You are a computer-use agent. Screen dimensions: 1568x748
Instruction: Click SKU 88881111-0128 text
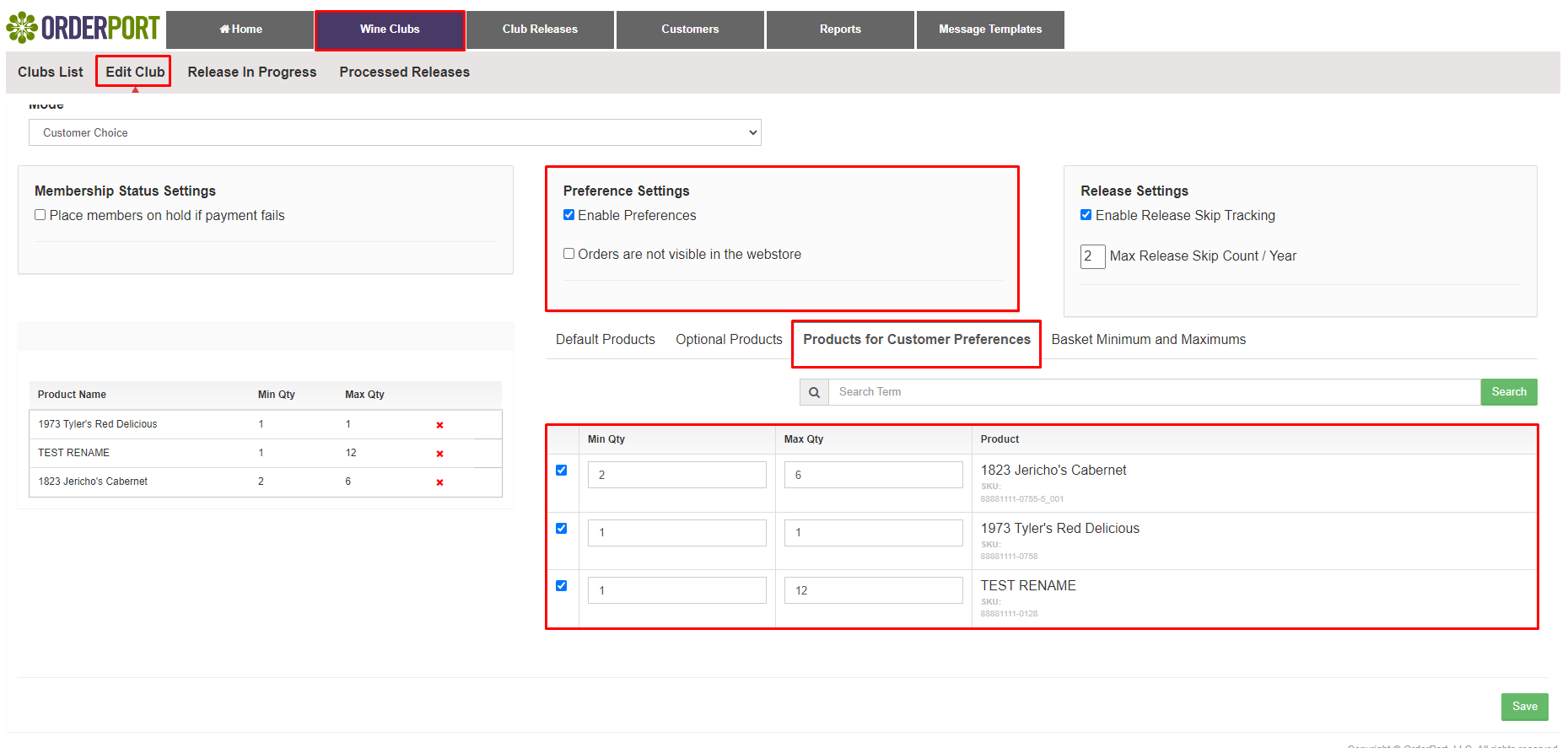pos(1009,614)
